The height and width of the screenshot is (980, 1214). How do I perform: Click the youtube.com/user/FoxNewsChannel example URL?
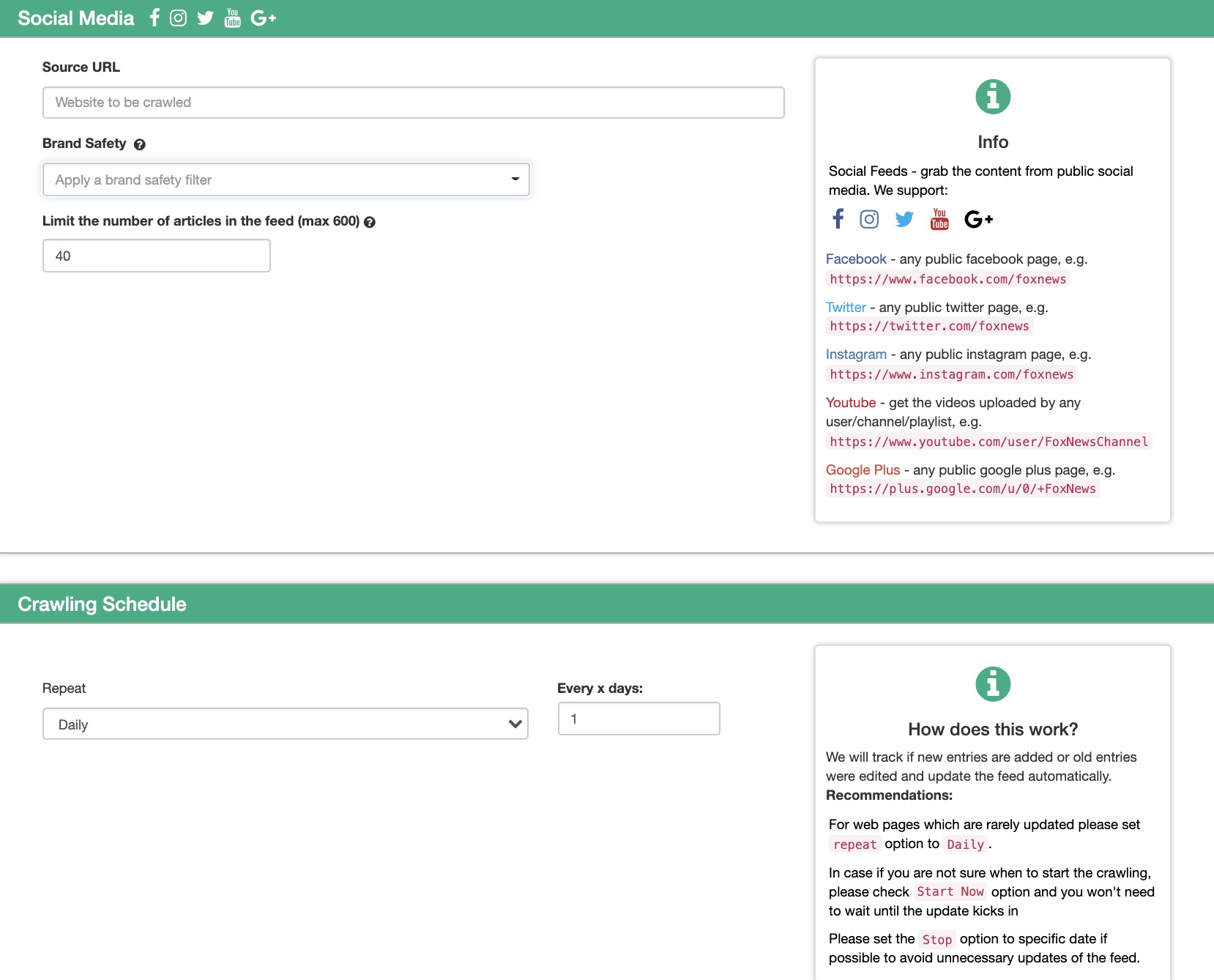coord(989,442)
